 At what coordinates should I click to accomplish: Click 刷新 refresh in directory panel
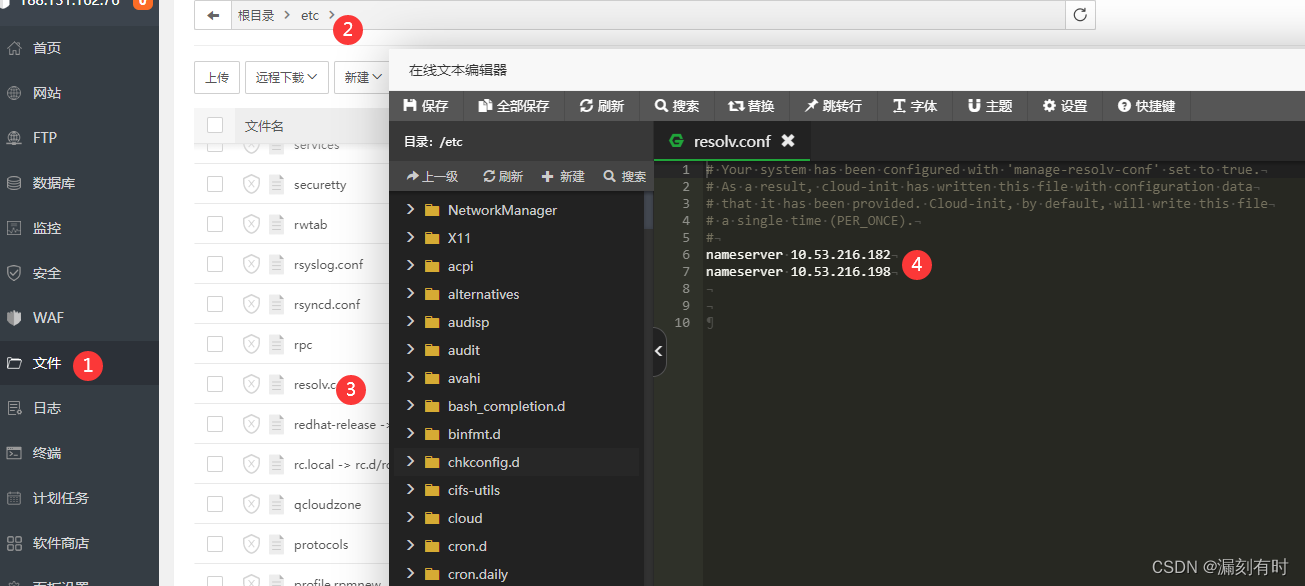(503, 176)
